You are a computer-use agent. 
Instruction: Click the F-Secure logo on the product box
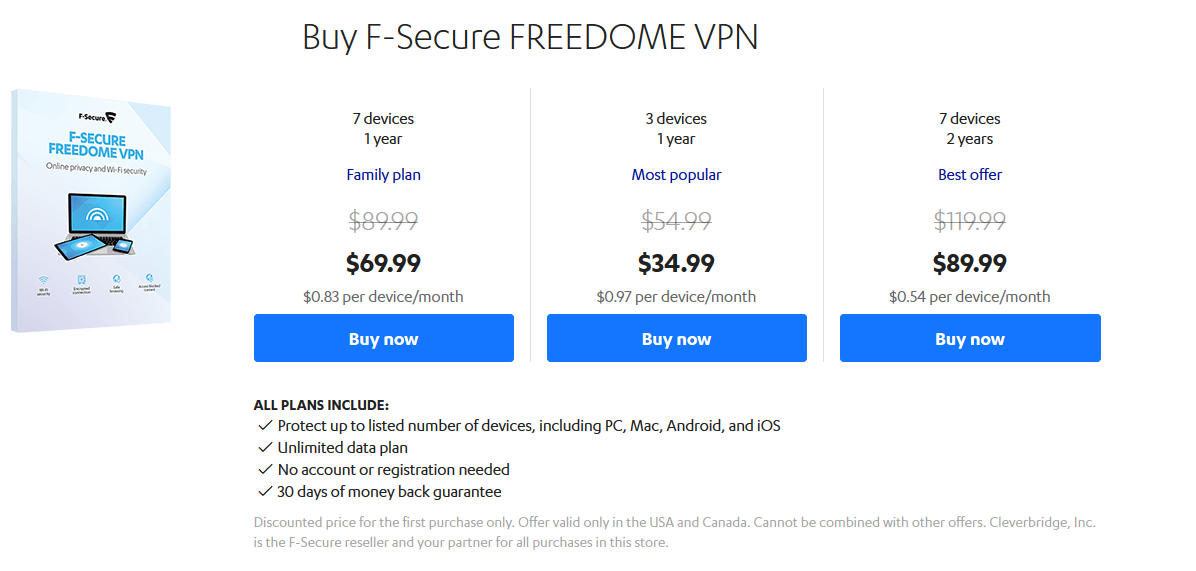click(x=98, y=117)
